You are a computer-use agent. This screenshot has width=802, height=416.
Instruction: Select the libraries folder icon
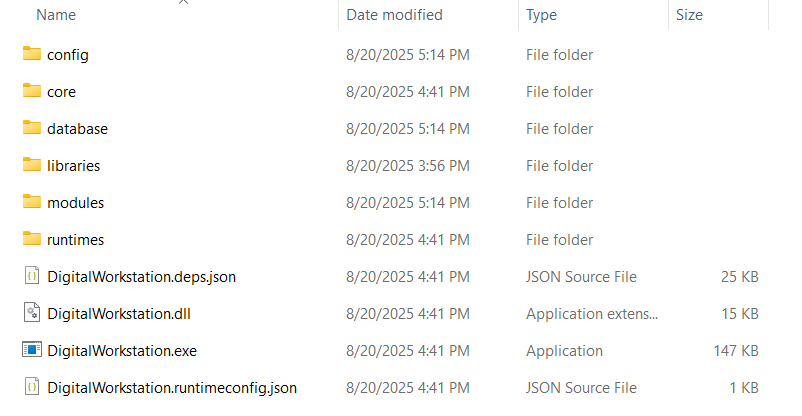31,165
